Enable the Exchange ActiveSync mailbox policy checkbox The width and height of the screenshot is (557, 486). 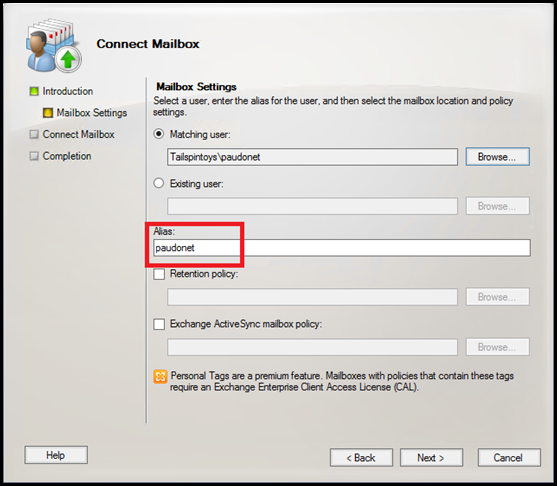[159, 324]
